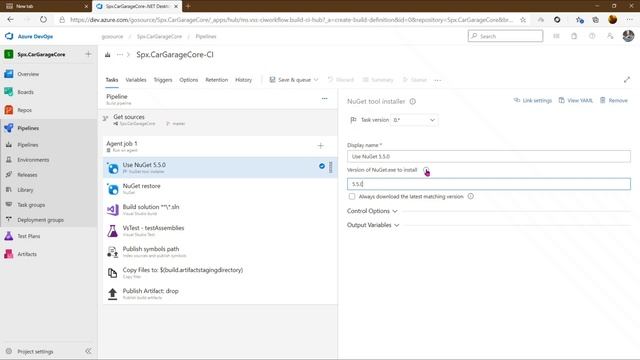This screenshot has height=360, width=640.
Task: Open Environments in the sidebar
Action: (x=33, y=160)
